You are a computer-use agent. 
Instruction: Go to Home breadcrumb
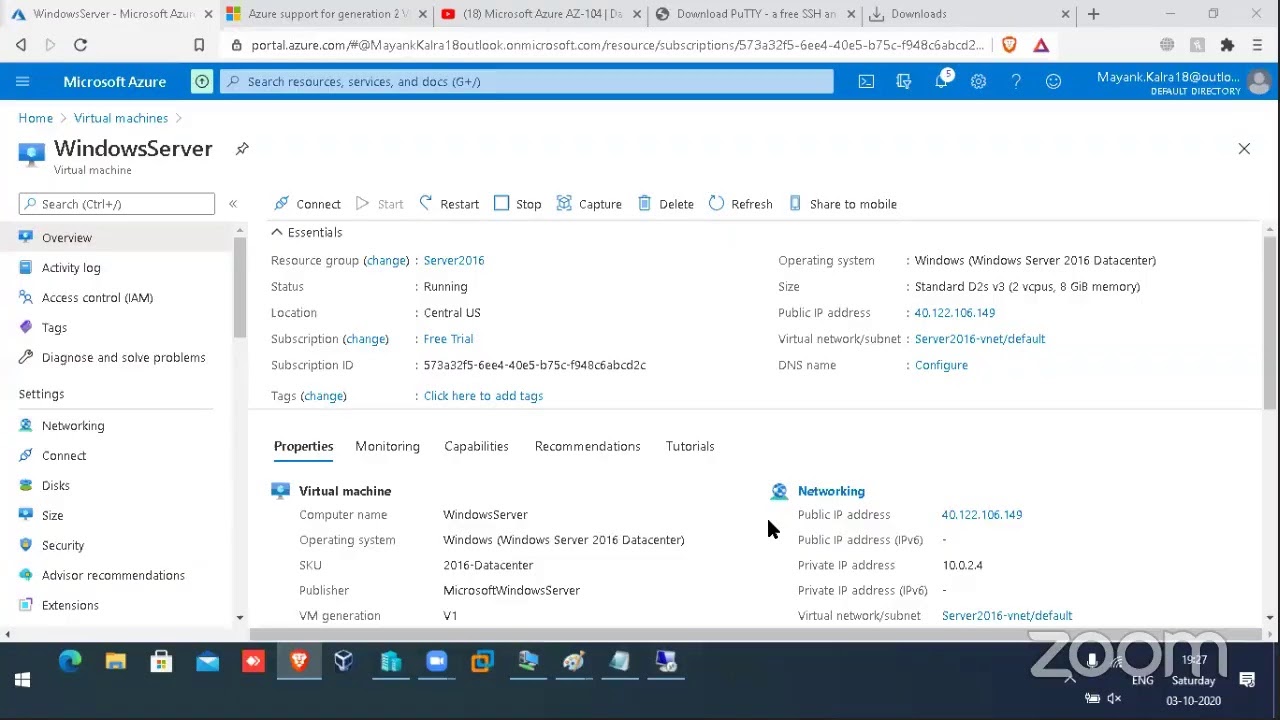click(x=35, y=118)
